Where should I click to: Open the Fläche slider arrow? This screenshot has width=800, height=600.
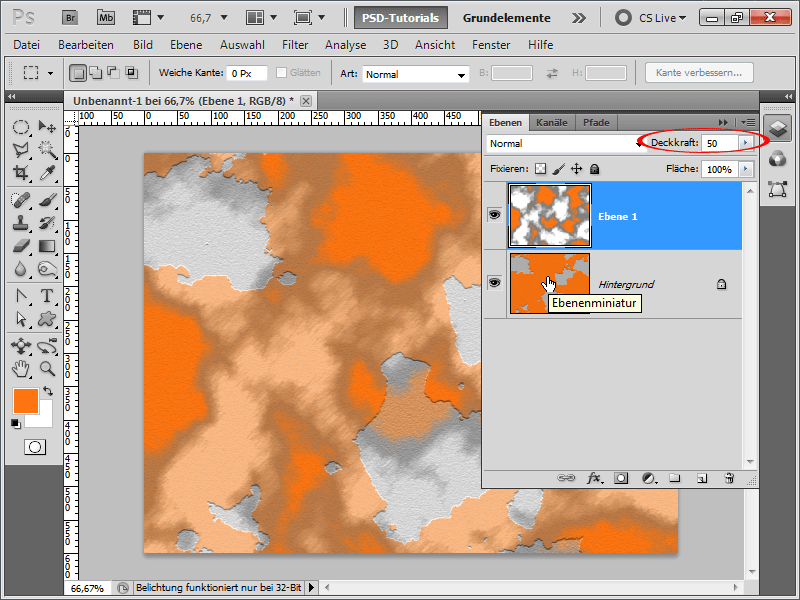tap(746, 169)
